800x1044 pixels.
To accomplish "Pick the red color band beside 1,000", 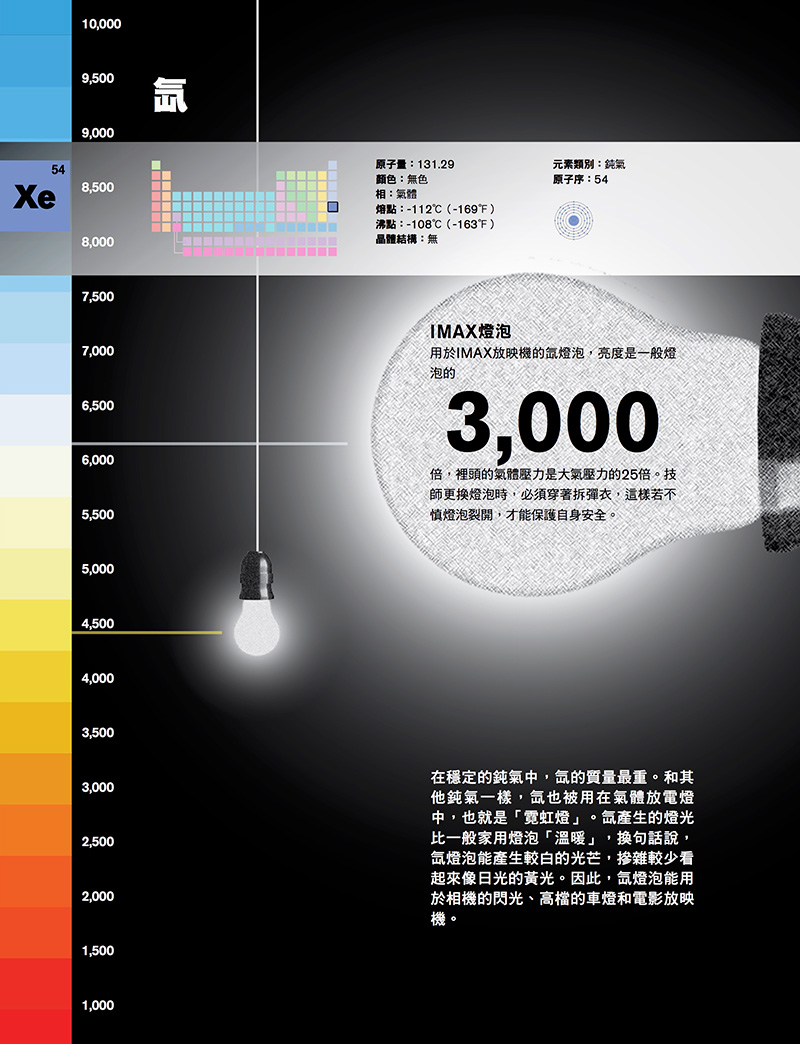I will click(35, 1005).
